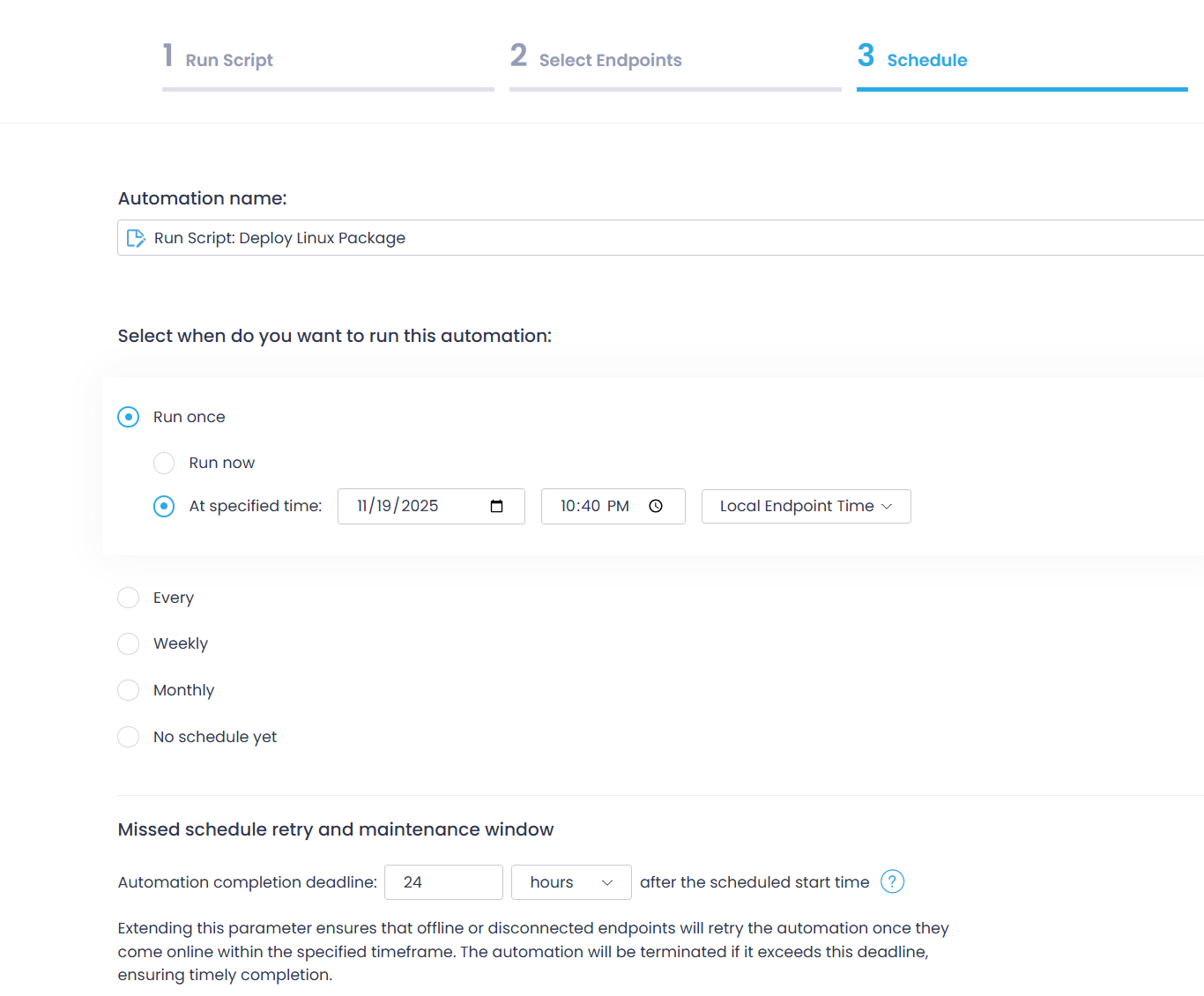Open the hours unit dropdown
Viewport: 1204px width, 996px height.
570,881
